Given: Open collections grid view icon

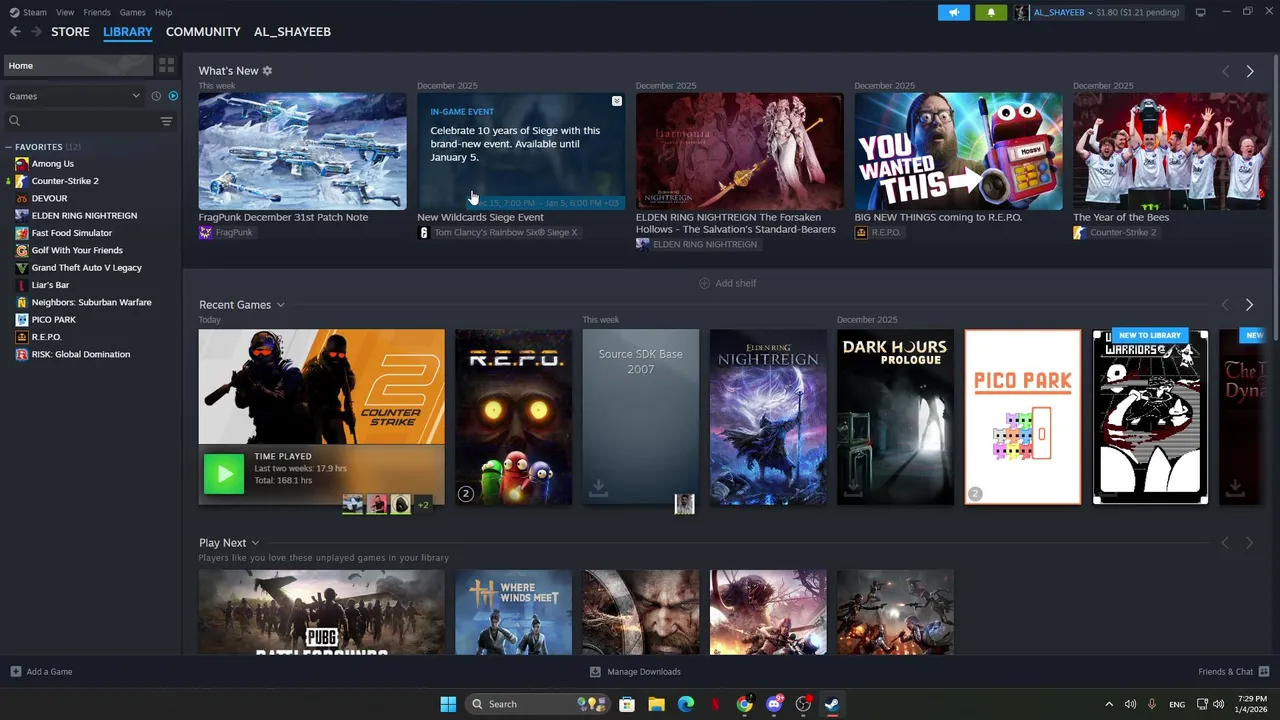Looking at the screenshot, I should [167, 65].
